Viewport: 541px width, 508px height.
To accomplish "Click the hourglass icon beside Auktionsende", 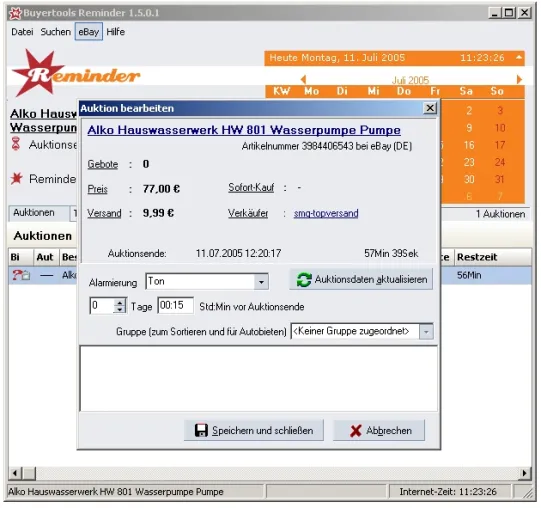I will point(16,144).
